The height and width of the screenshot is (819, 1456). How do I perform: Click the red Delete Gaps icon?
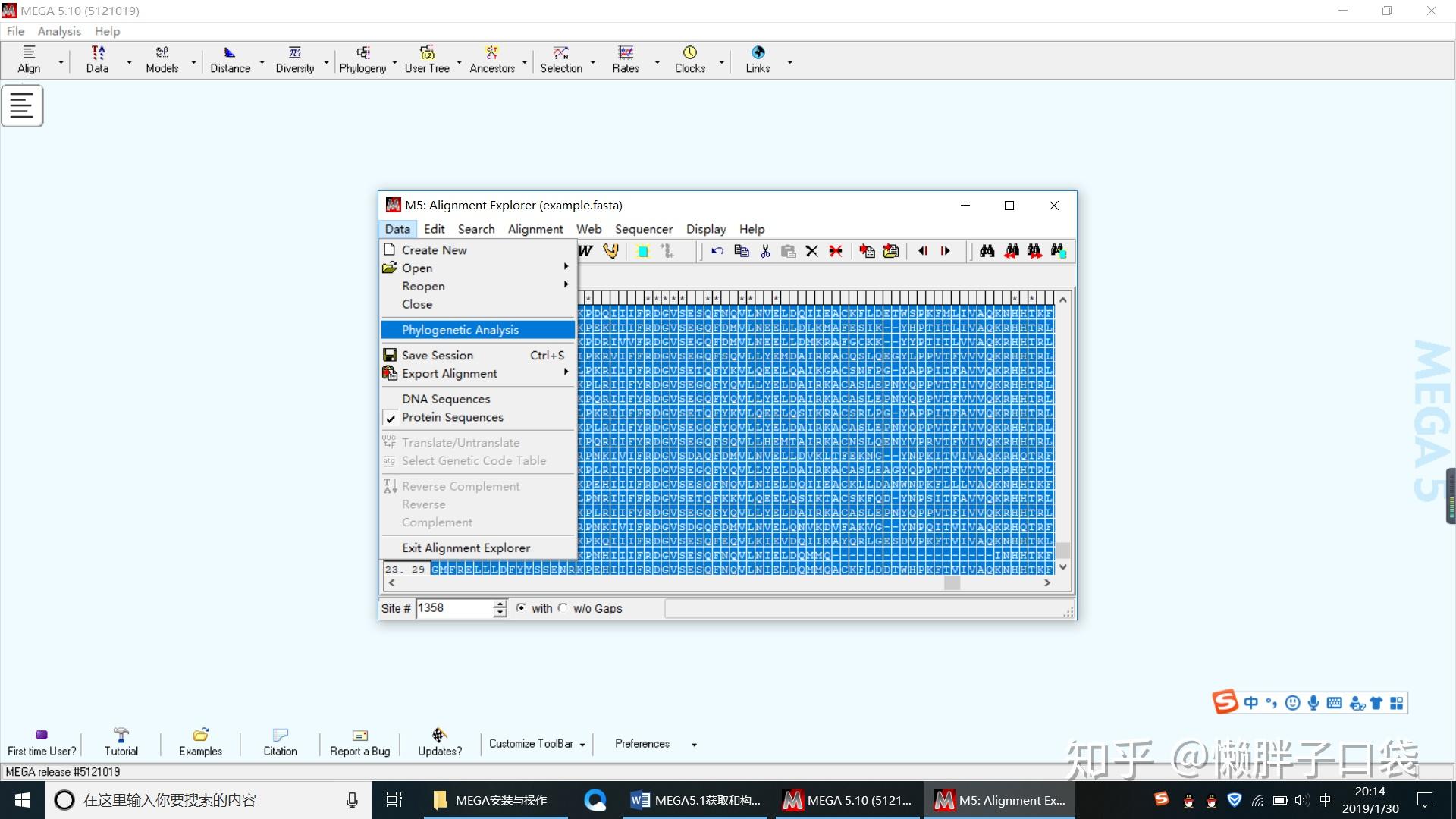coord(836,251)
